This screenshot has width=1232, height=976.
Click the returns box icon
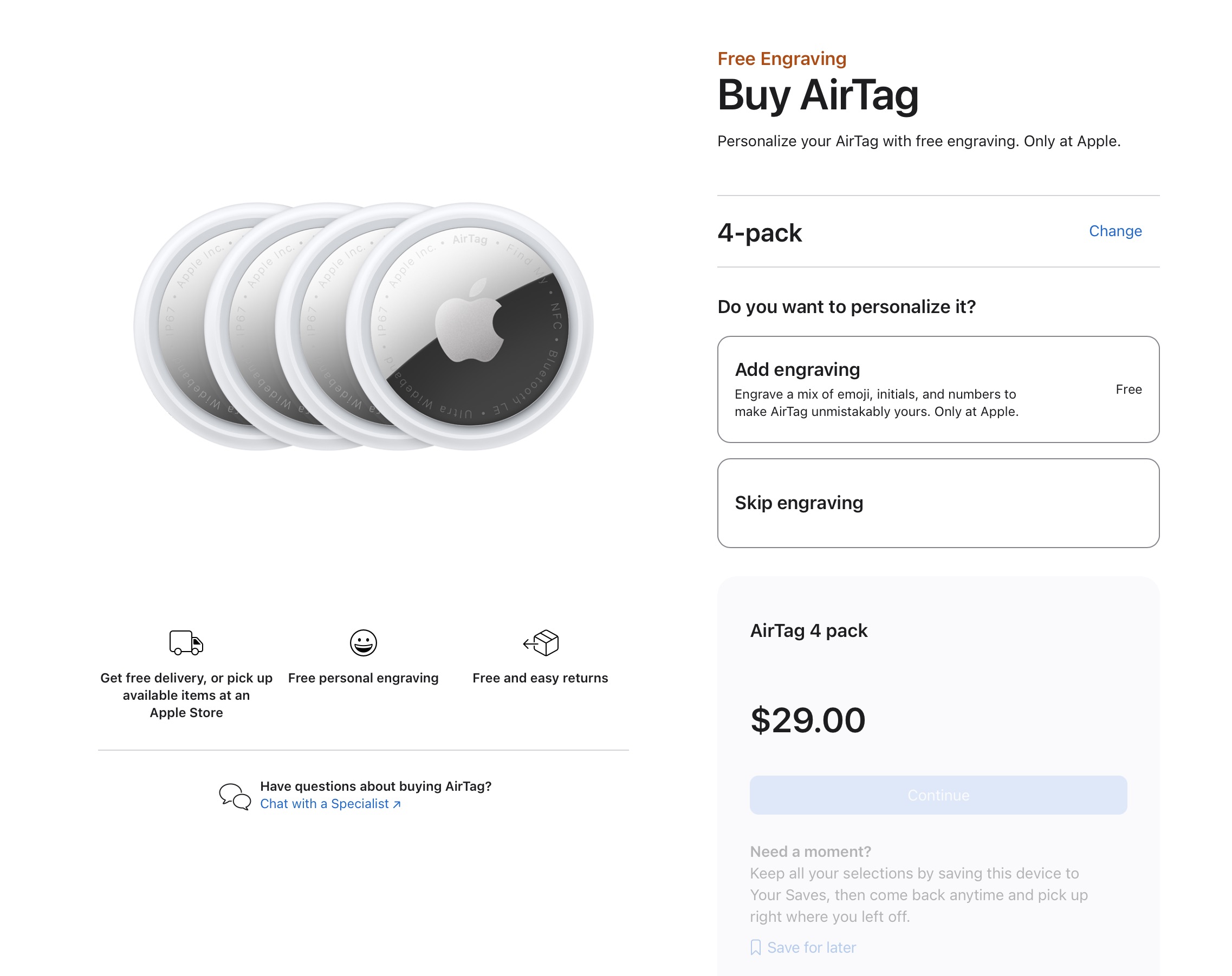(x=541, y=643)
